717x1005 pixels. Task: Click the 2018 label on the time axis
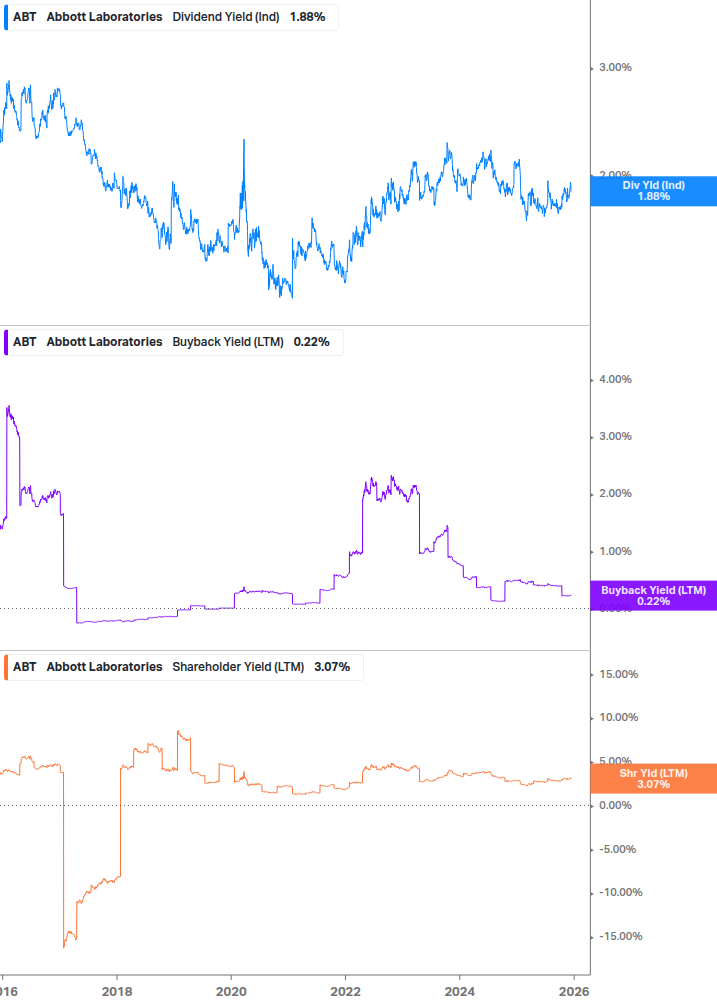(117, 992)
